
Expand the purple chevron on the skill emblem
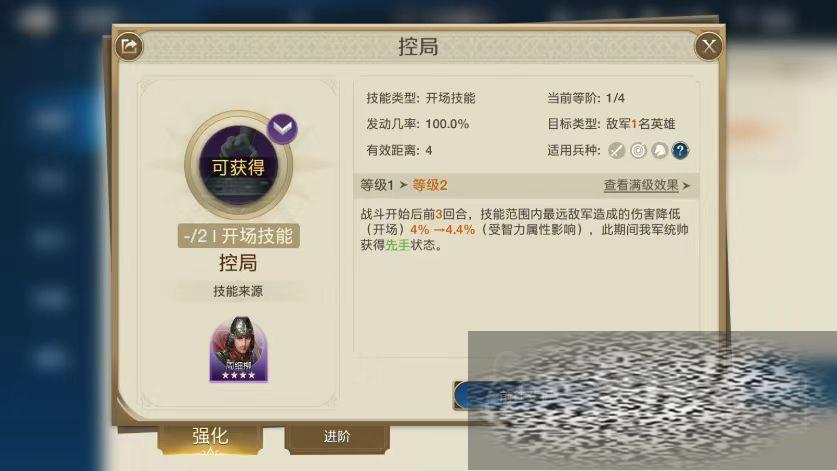[282, 129]
